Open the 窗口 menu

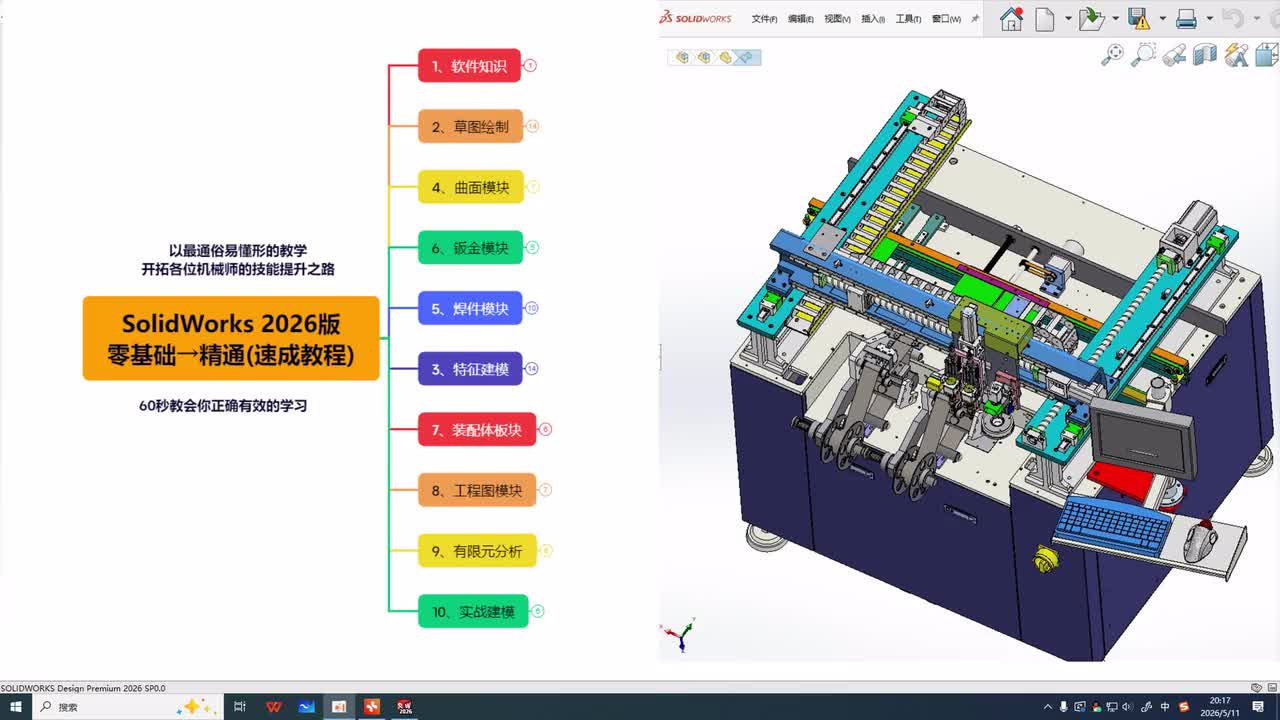click(x=946, y=19)
